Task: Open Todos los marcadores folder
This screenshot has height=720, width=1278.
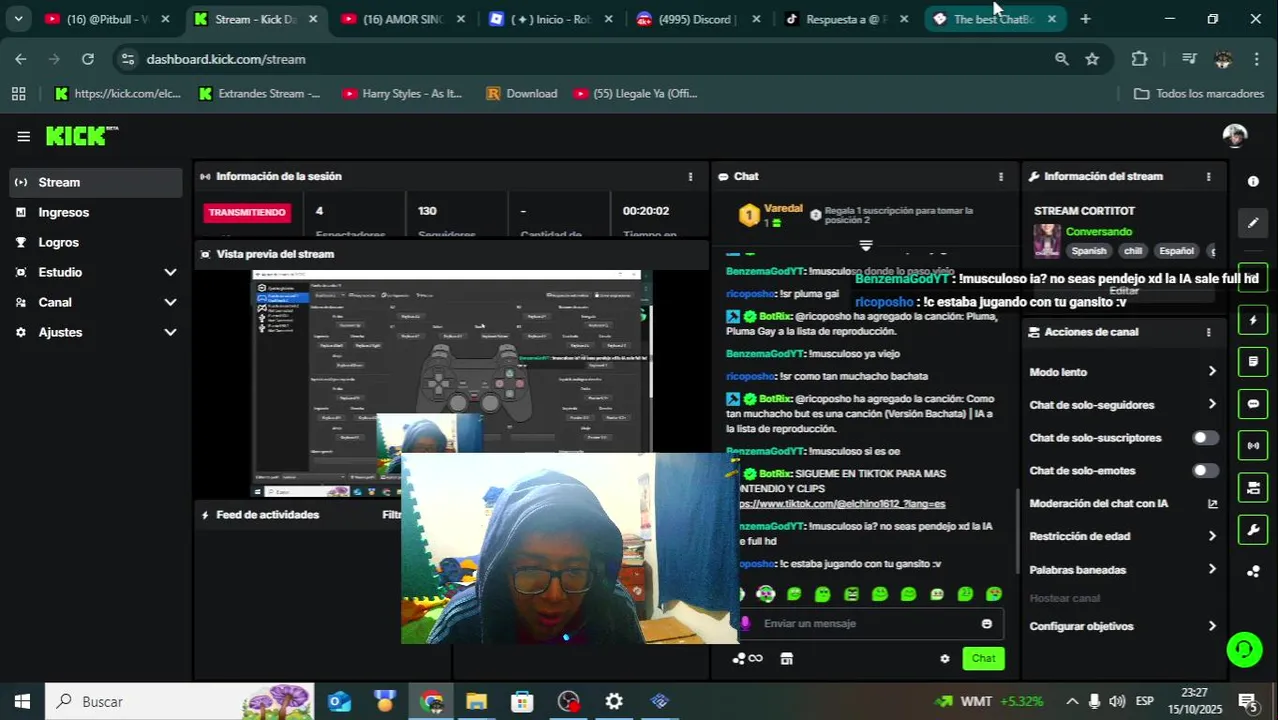Action: pos(1200,93)
